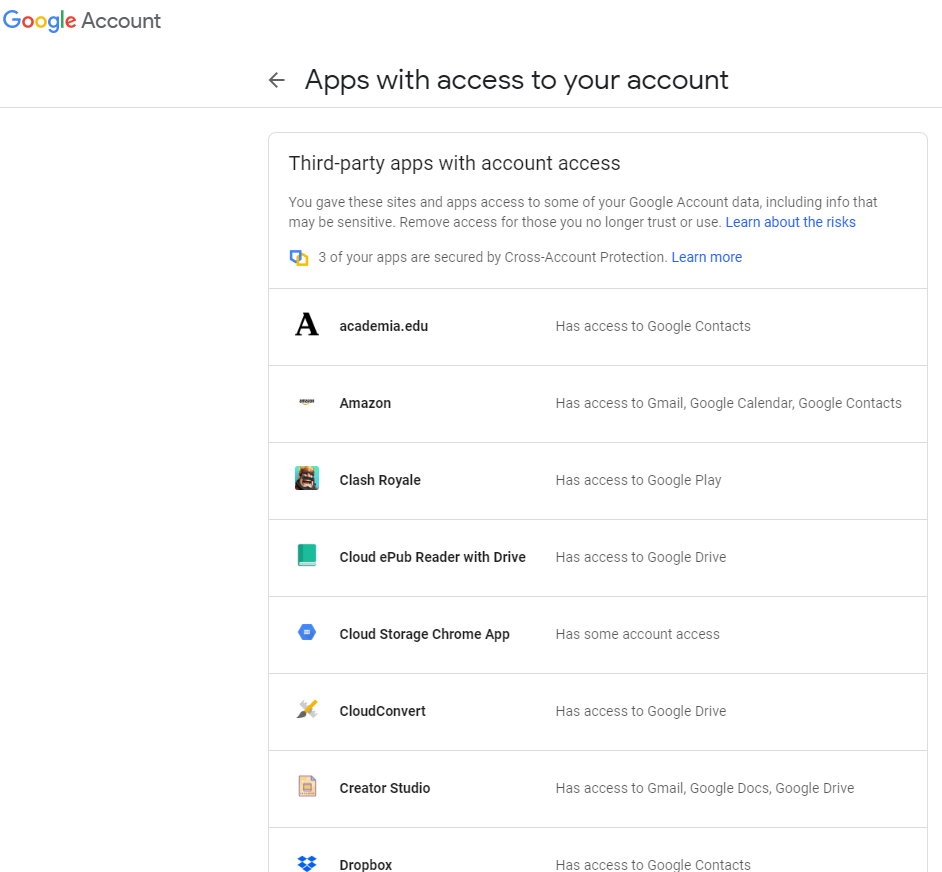Open CloudConvert's Google Drive access text
942x872 pixels.
point(641,711)
